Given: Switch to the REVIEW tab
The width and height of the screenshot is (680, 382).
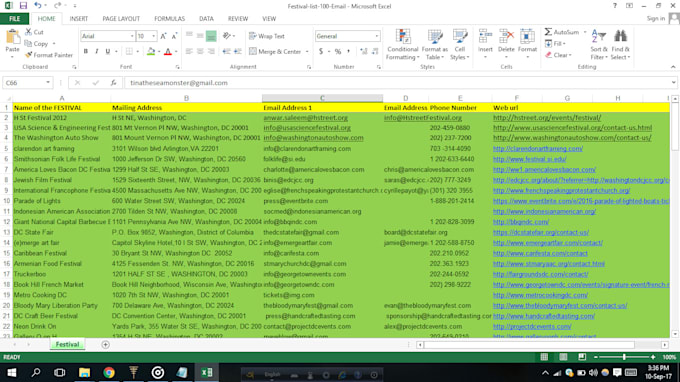Looking at the screenshot, I should 238,19.
